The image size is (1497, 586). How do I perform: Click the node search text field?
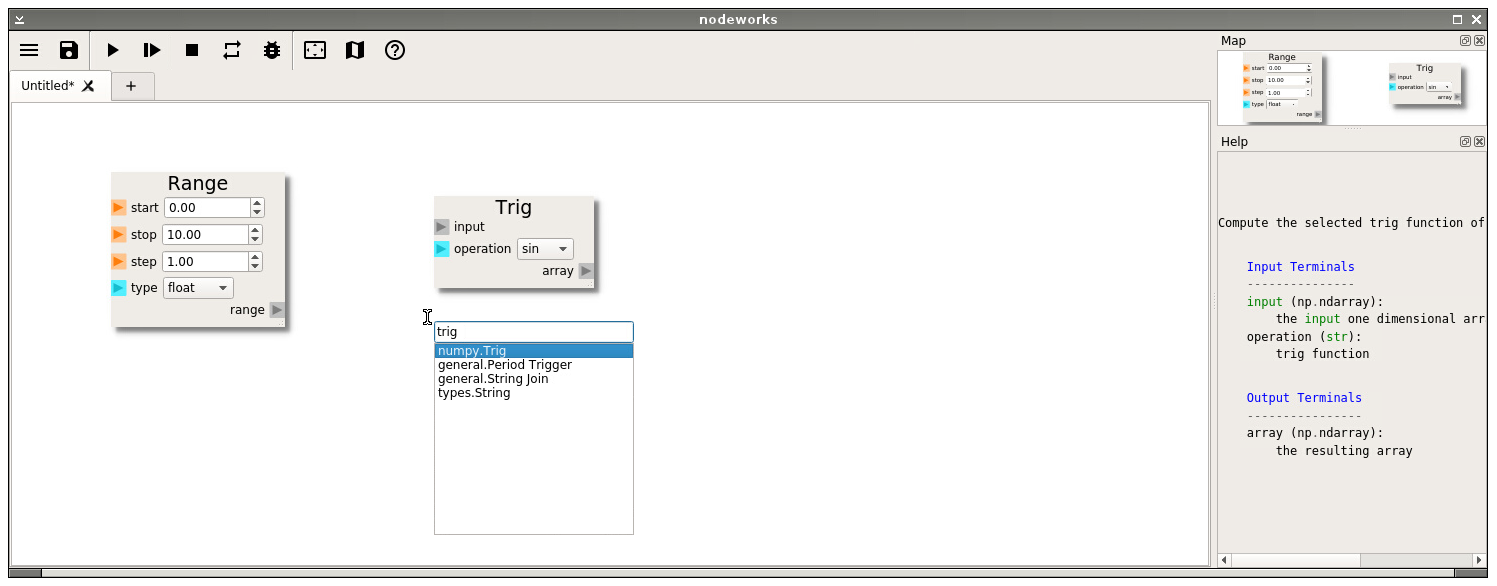(533, 332)
